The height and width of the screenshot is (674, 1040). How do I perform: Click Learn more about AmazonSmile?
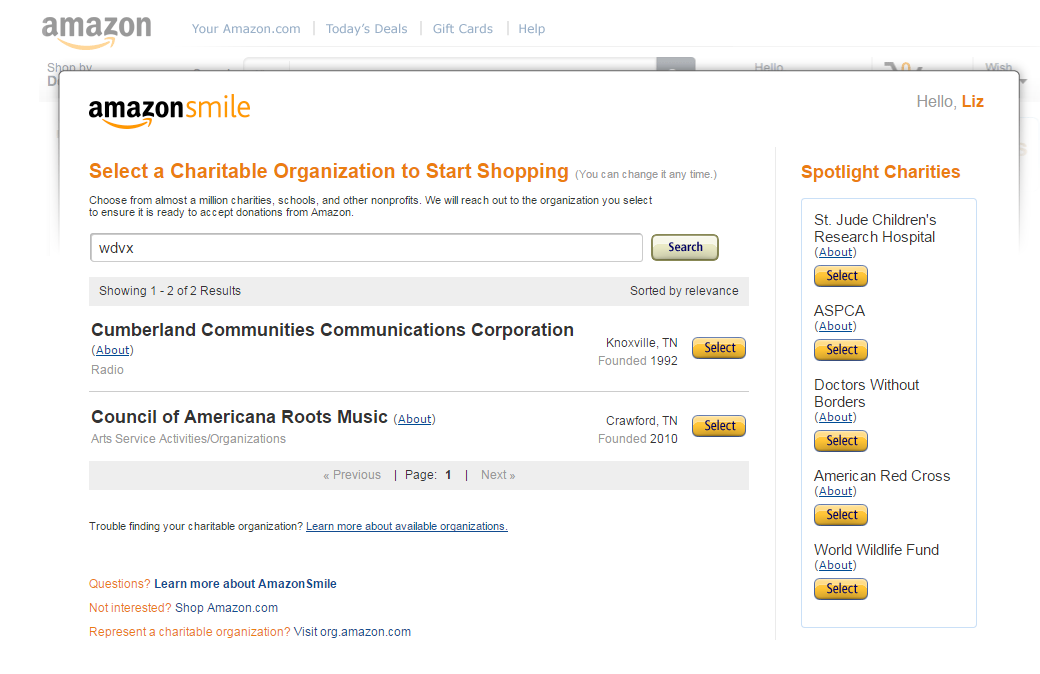point(245,584)
